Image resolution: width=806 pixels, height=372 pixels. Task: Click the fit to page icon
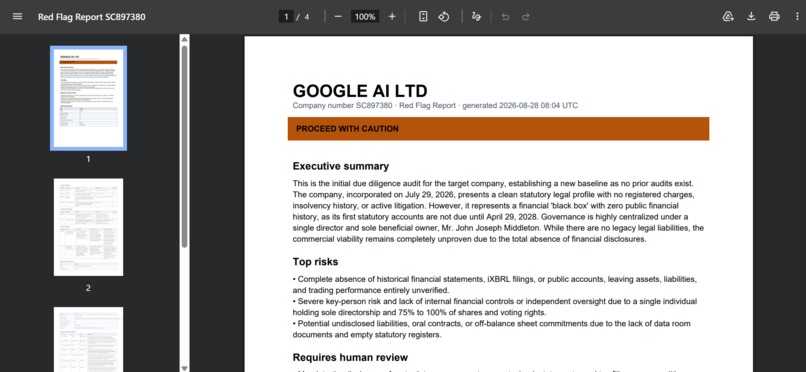click(423, 16)
